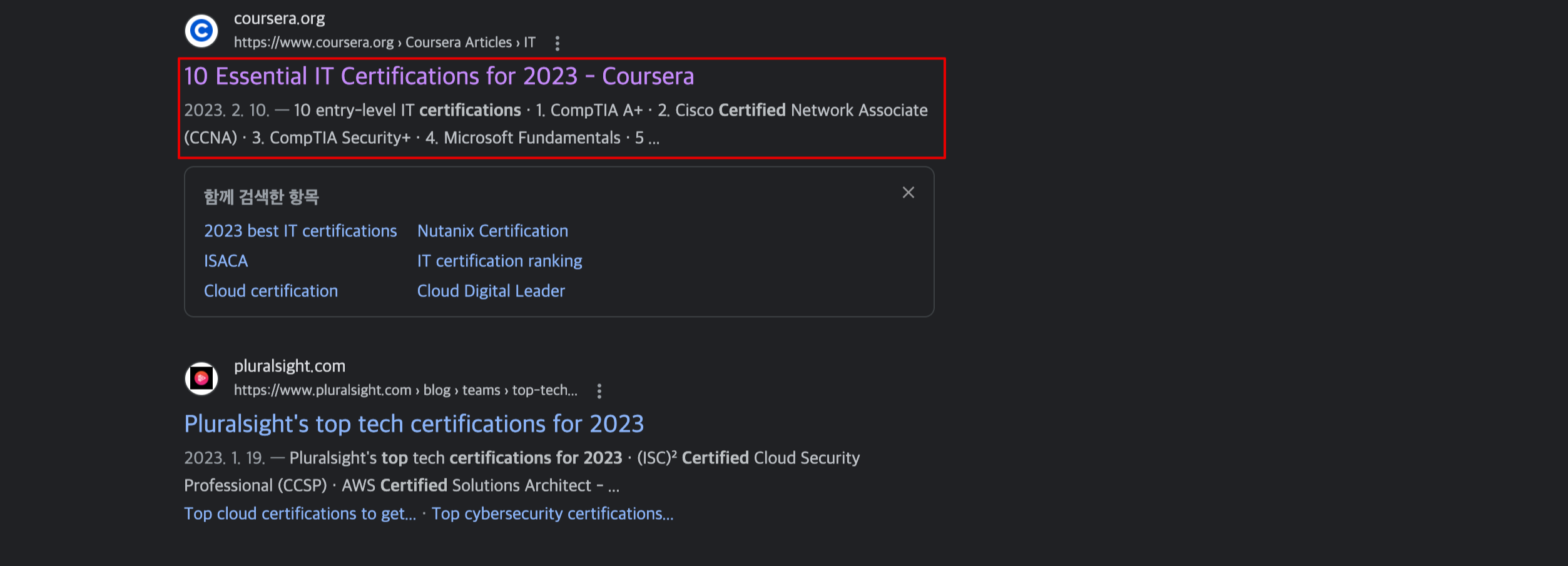Image resolution: width=1568 pixels, height=566 pixels.
Task: Click the coursera.org site name
Action: [279, 19]
